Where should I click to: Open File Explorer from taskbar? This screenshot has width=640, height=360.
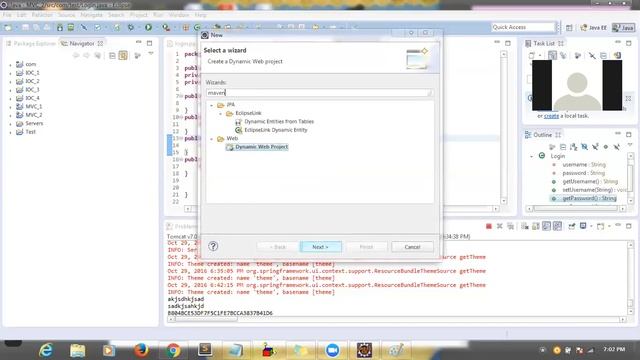(78, 350)
